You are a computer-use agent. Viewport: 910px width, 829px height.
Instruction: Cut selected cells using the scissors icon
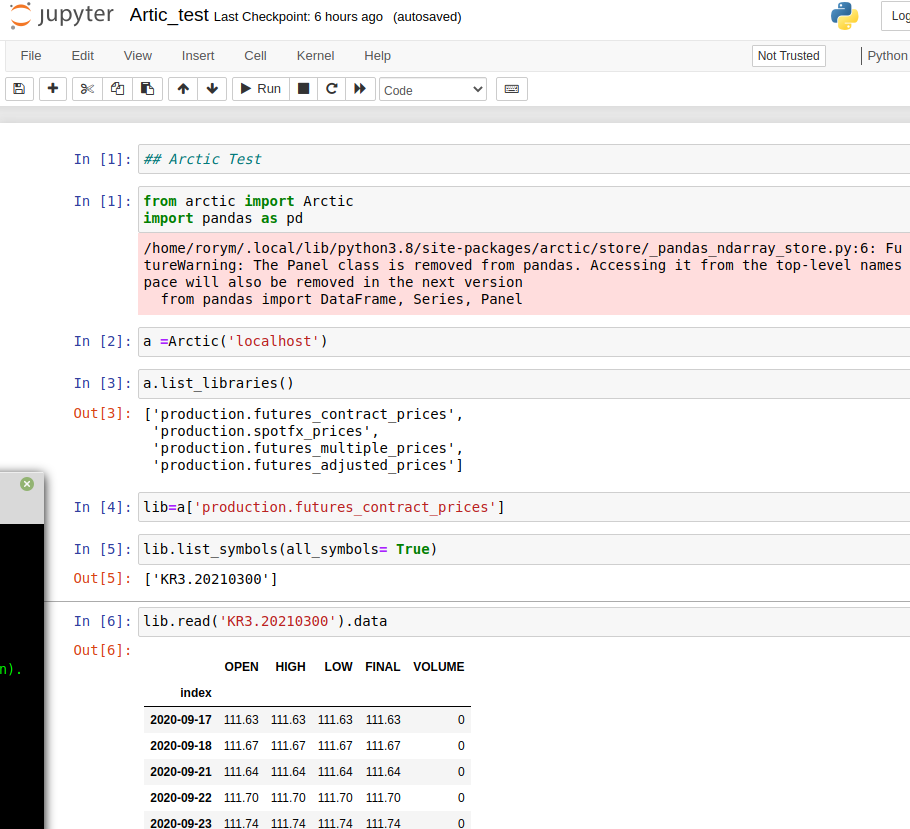click(86, 89)
